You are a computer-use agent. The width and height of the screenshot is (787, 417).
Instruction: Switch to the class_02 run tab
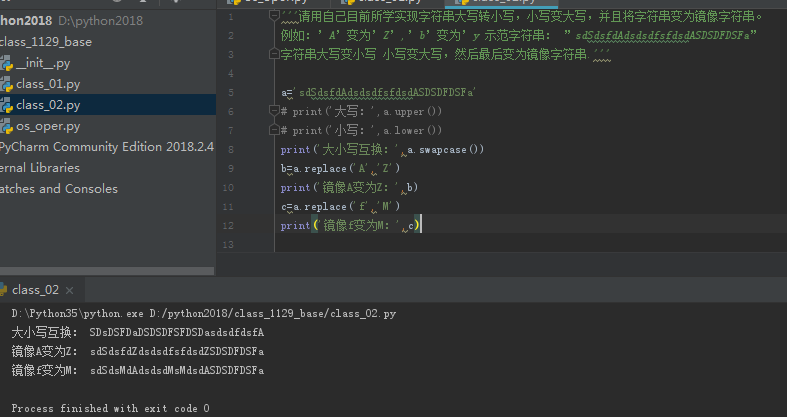(35, 290)
